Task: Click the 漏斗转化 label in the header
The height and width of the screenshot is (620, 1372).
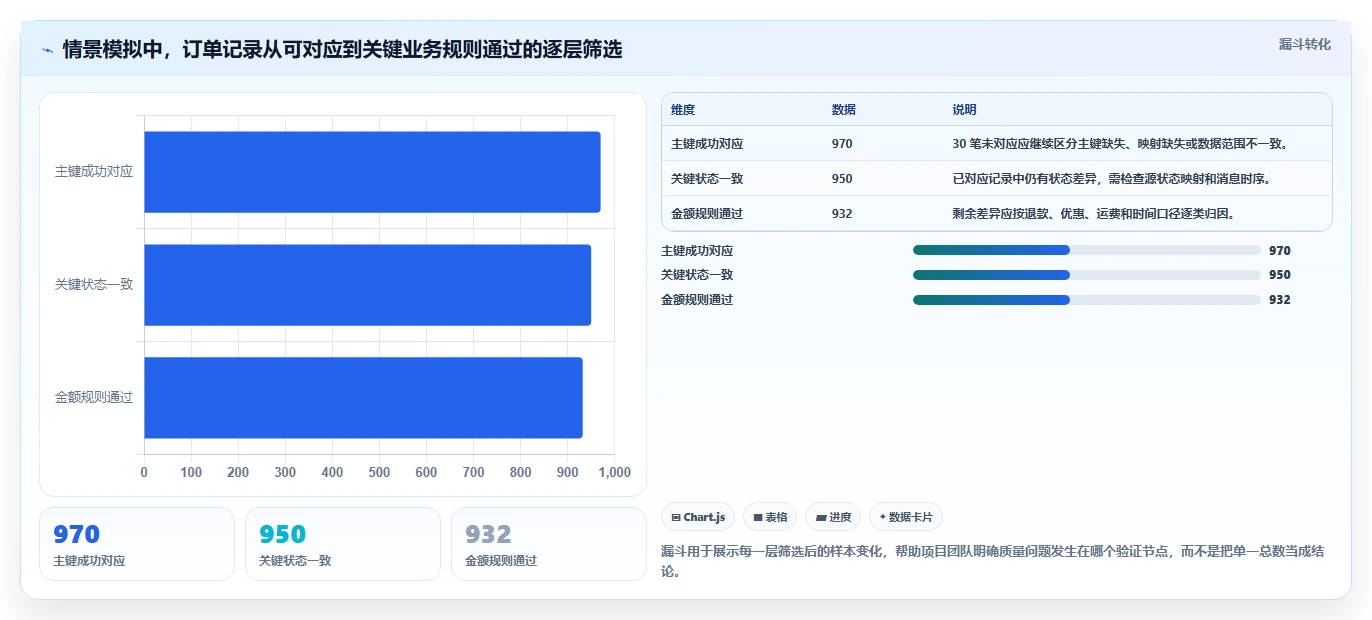Action: point(1305,44)
